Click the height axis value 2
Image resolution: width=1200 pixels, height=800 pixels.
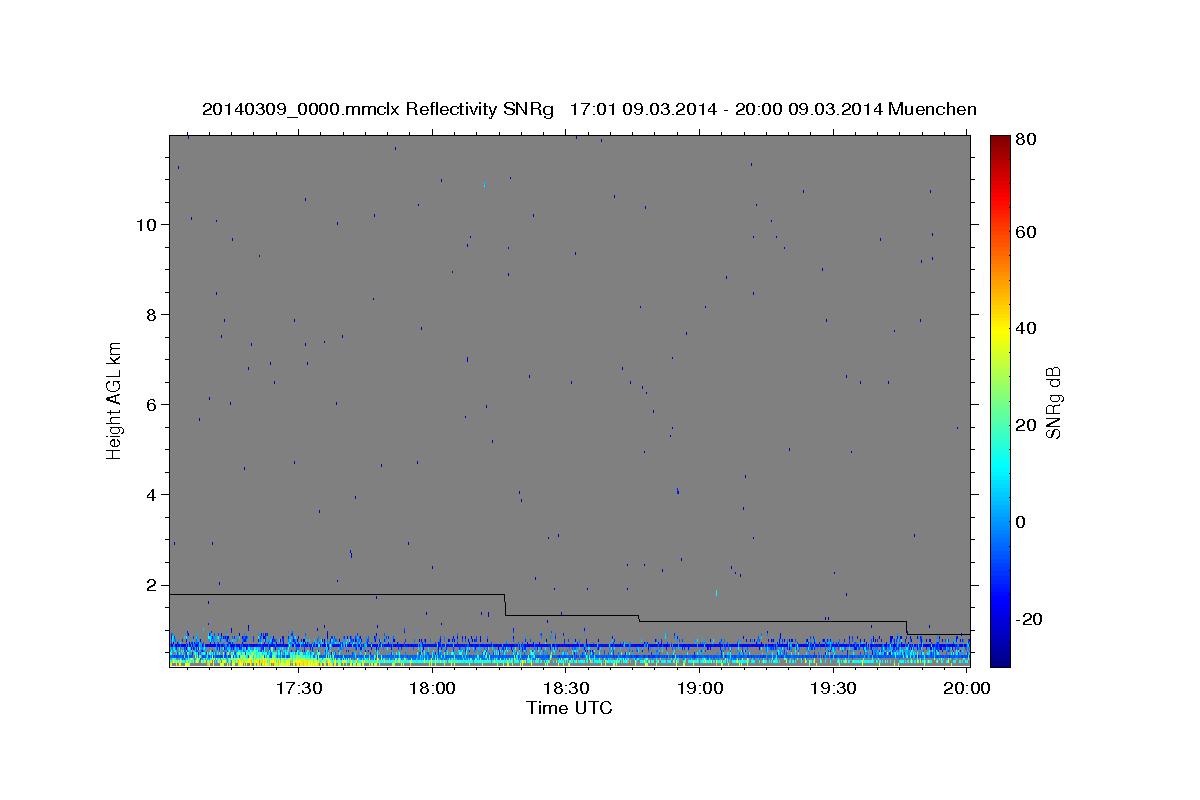coord(152,585)
